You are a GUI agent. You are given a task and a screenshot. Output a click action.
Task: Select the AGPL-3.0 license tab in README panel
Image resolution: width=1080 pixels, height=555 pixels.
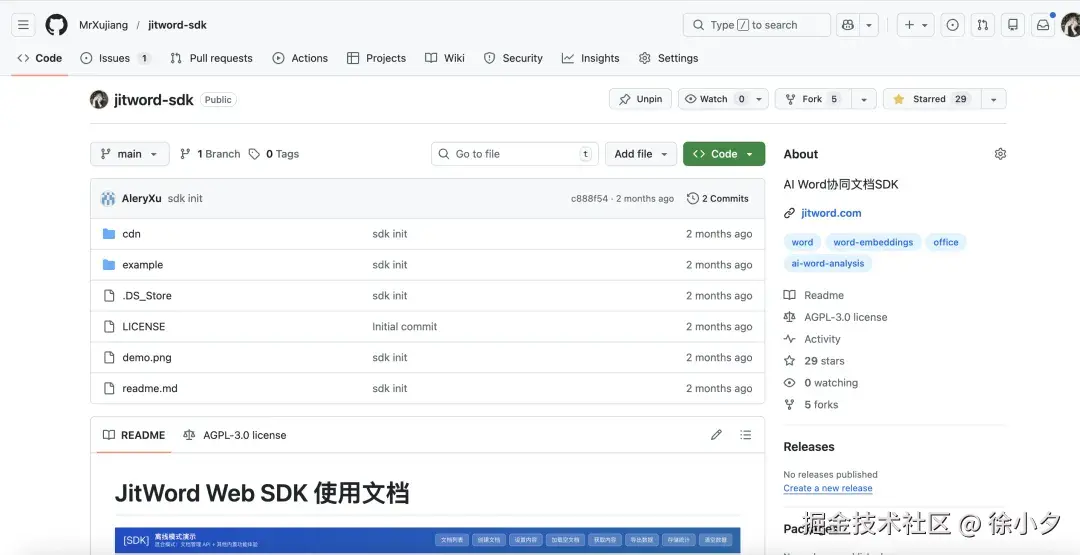tap(235, 434)
